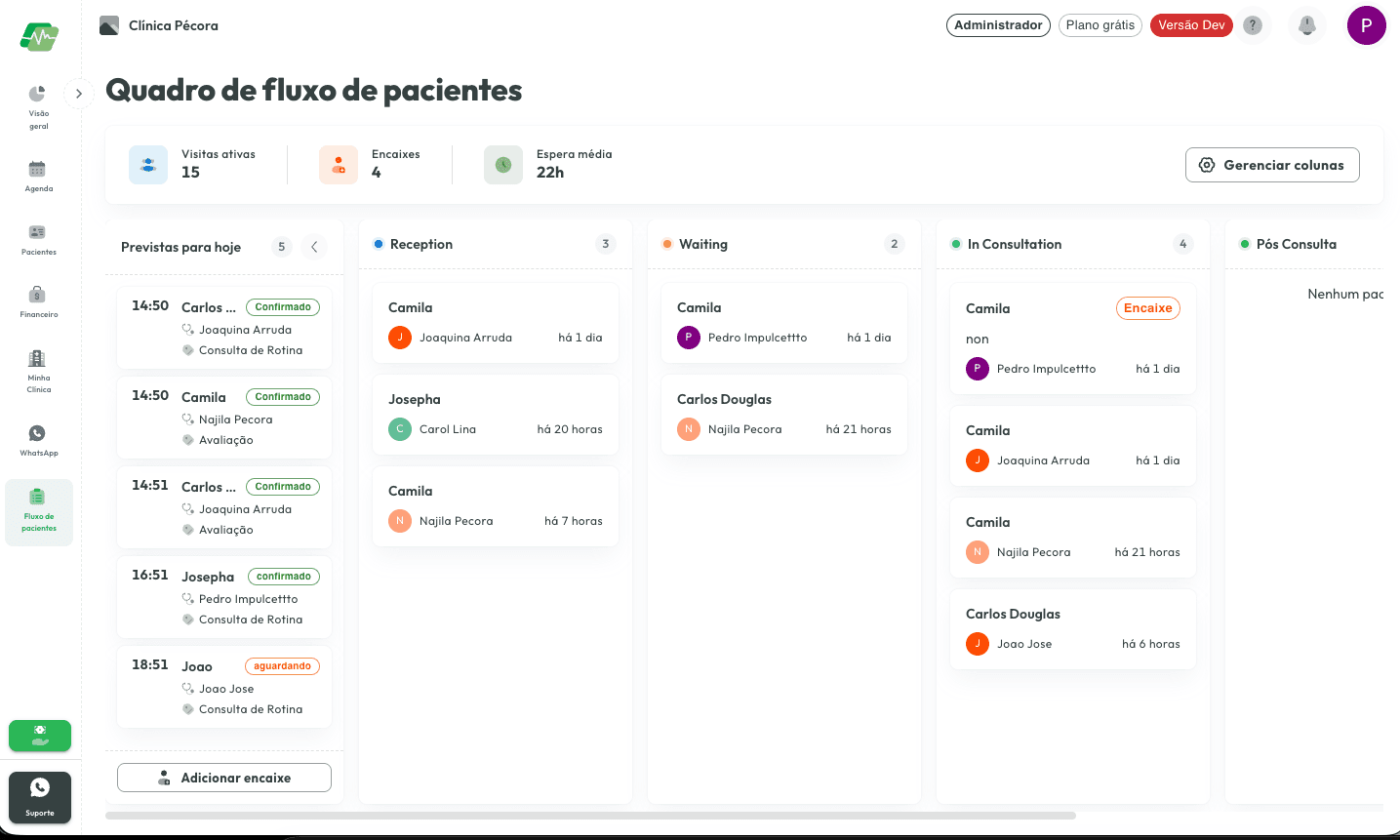
Task: Click the Waiting count badge 2
Action: pos(895,244)
